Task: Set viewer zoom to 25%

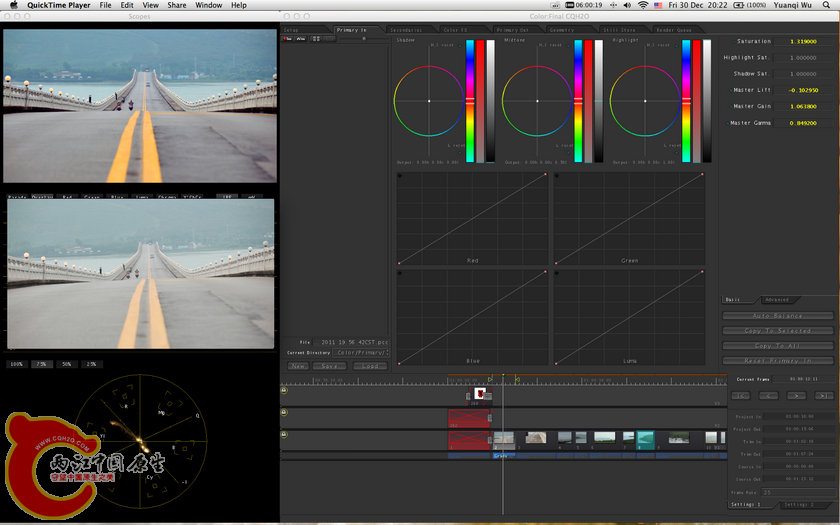Action: (92, 364)
